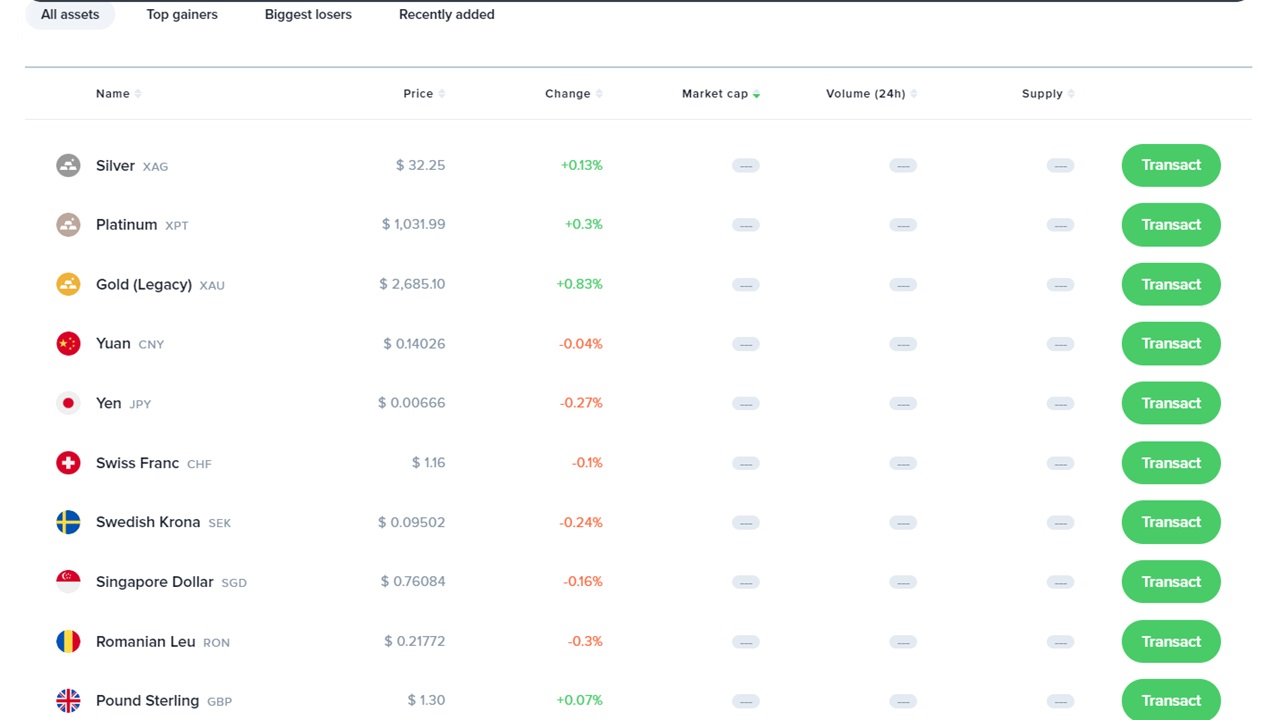
Task: Sort by Change column header
Action: point(568,94)
